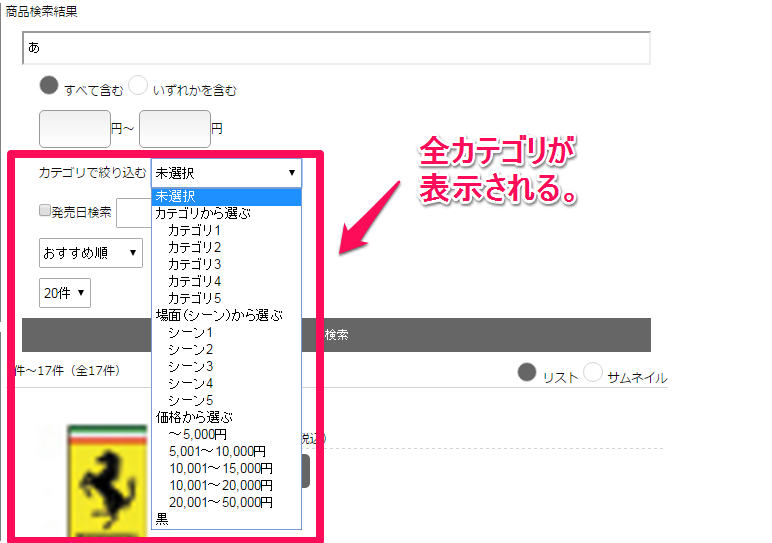The width and height of the screenshot is (772, 543).
Task: Open the おすすめ順 sort dropdown
Action: (x=89, y=253)
